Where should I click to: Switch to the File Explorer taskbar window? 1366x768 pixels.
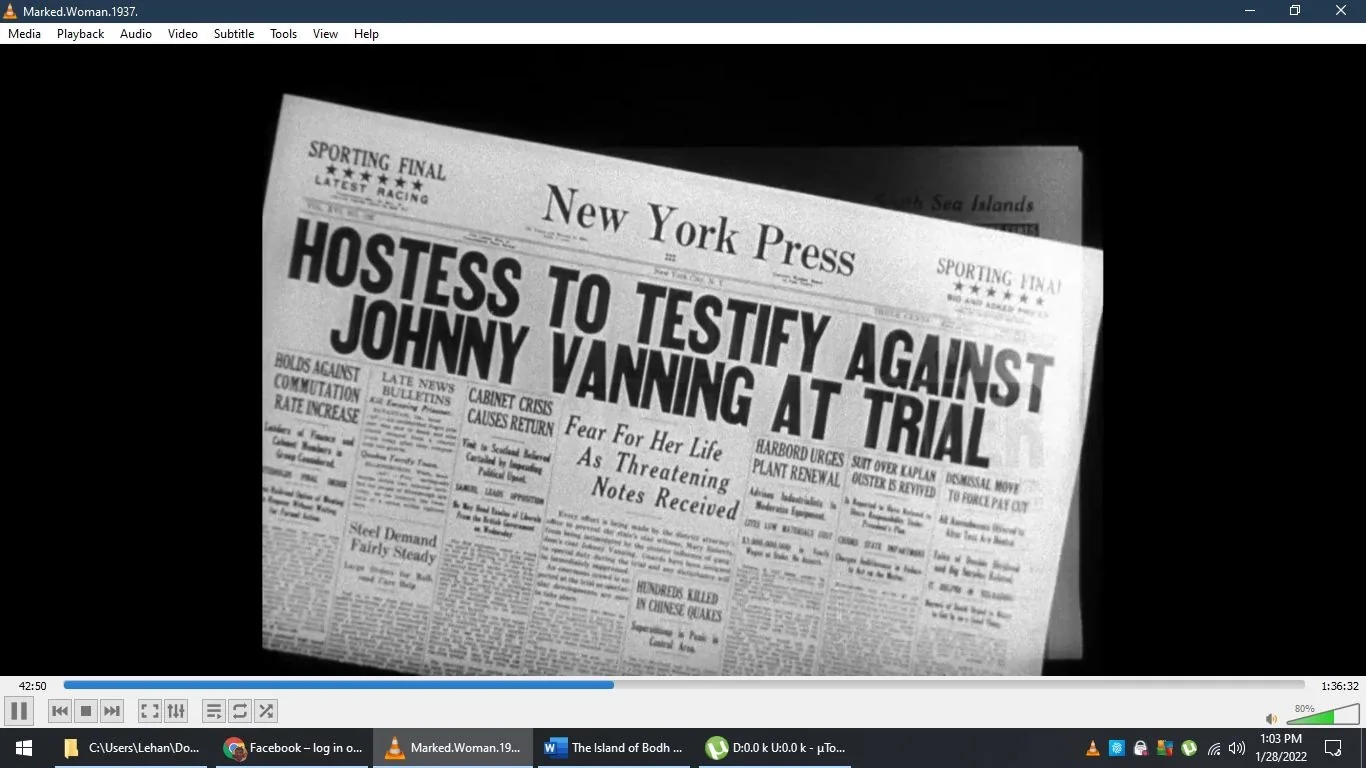(131, 748)
